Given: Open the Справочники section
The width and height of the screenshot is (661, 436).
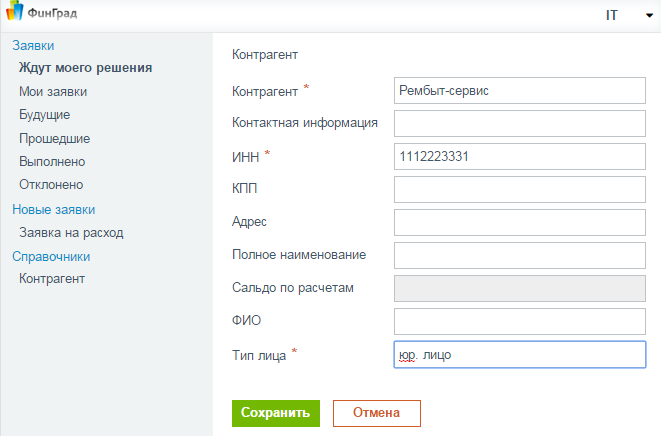Looking at the screenshot, I should (51, 256).
